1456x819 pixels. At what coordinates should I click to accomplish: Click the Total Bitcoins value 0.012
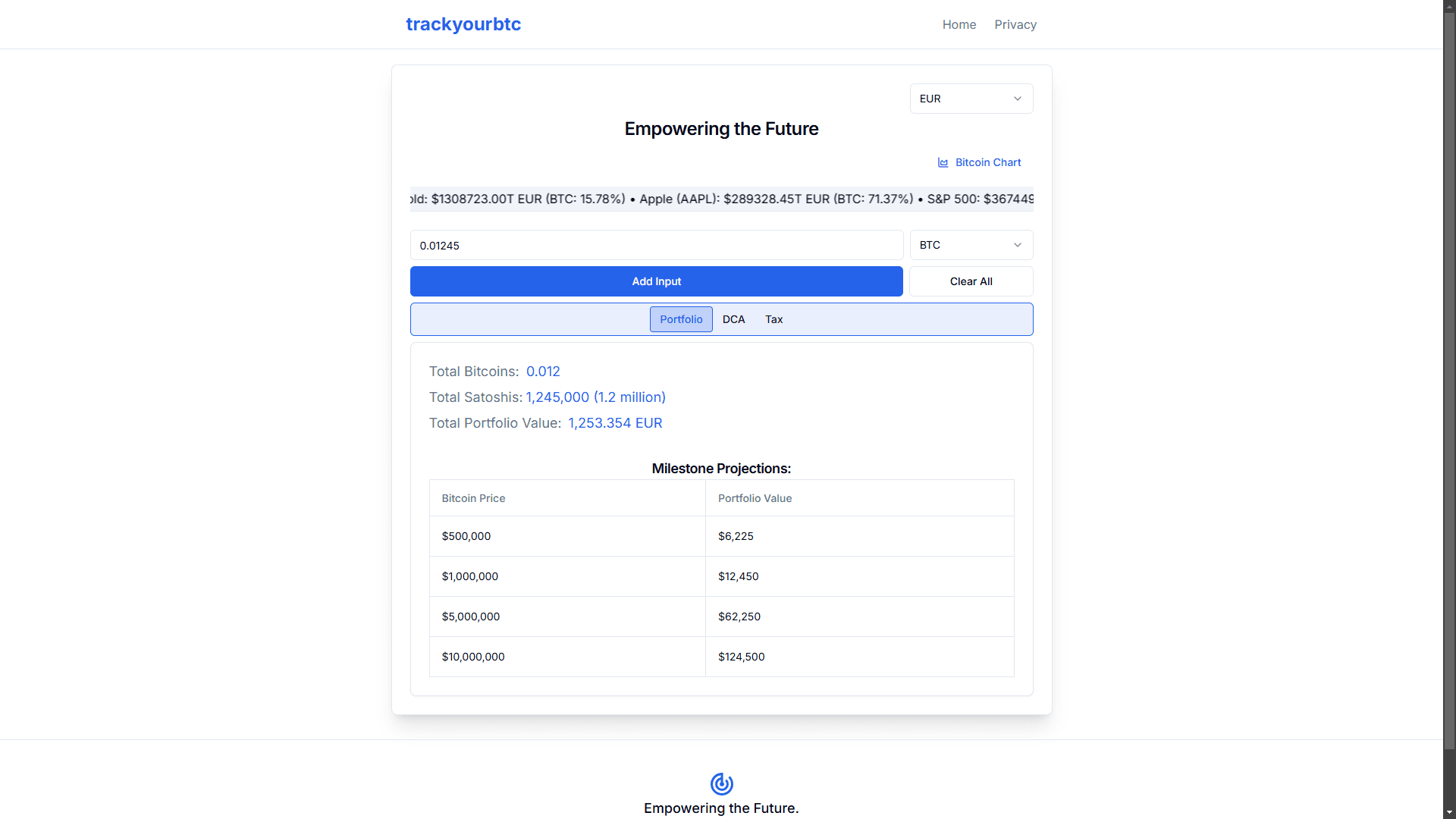pos(543,372)
